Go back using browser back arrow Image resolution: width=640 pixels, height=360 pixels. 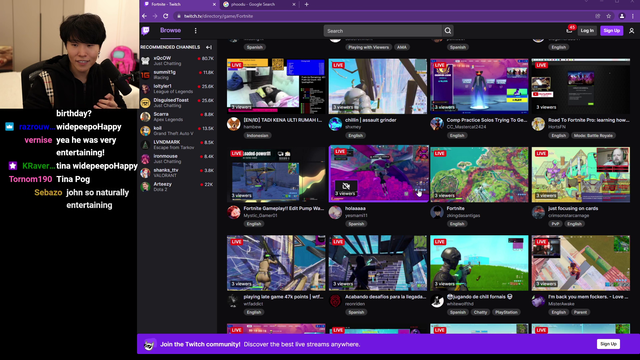point(144,16)
